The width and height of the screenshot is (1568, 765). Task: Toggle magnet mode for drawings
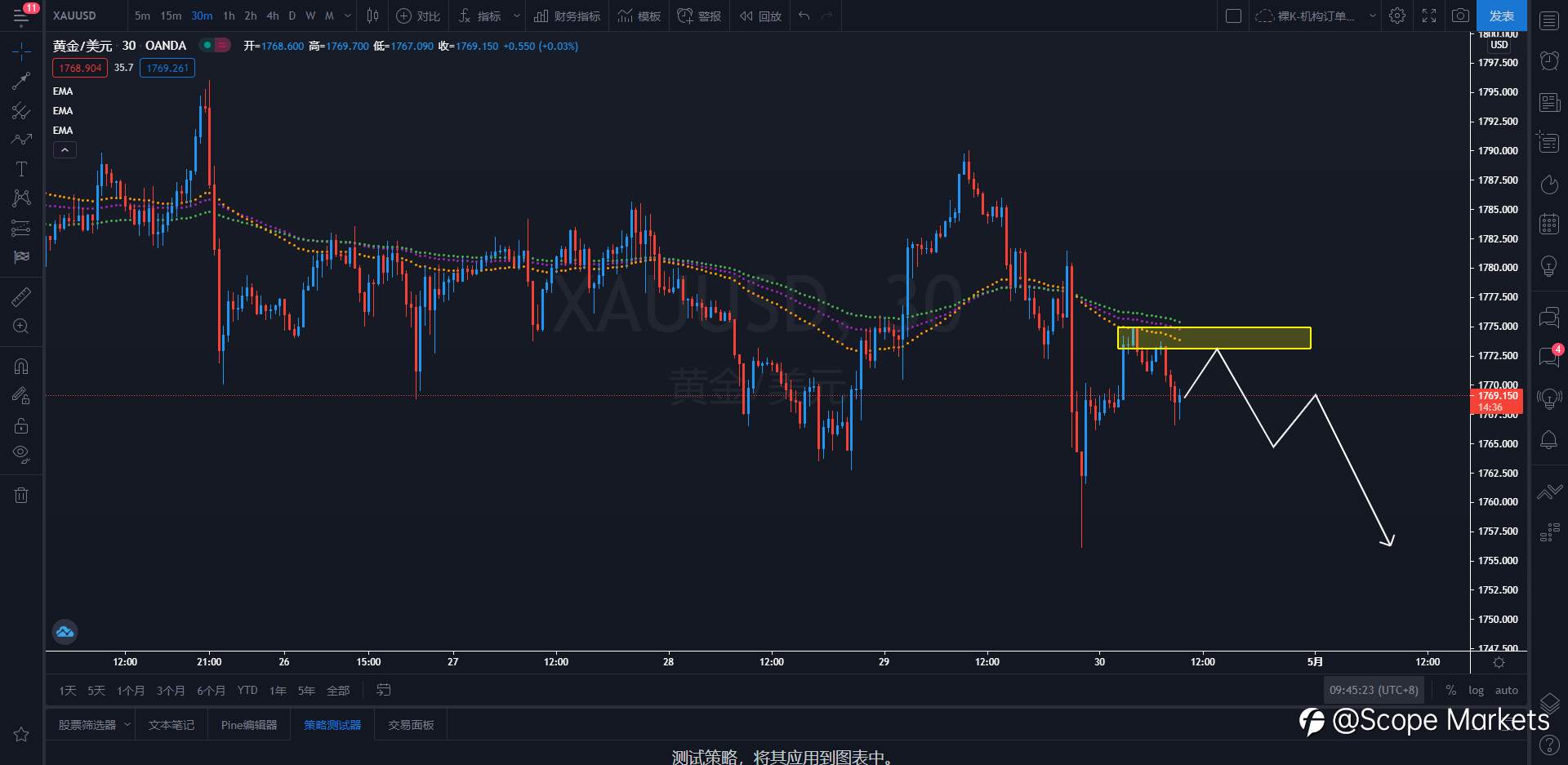tap(21, 366)
